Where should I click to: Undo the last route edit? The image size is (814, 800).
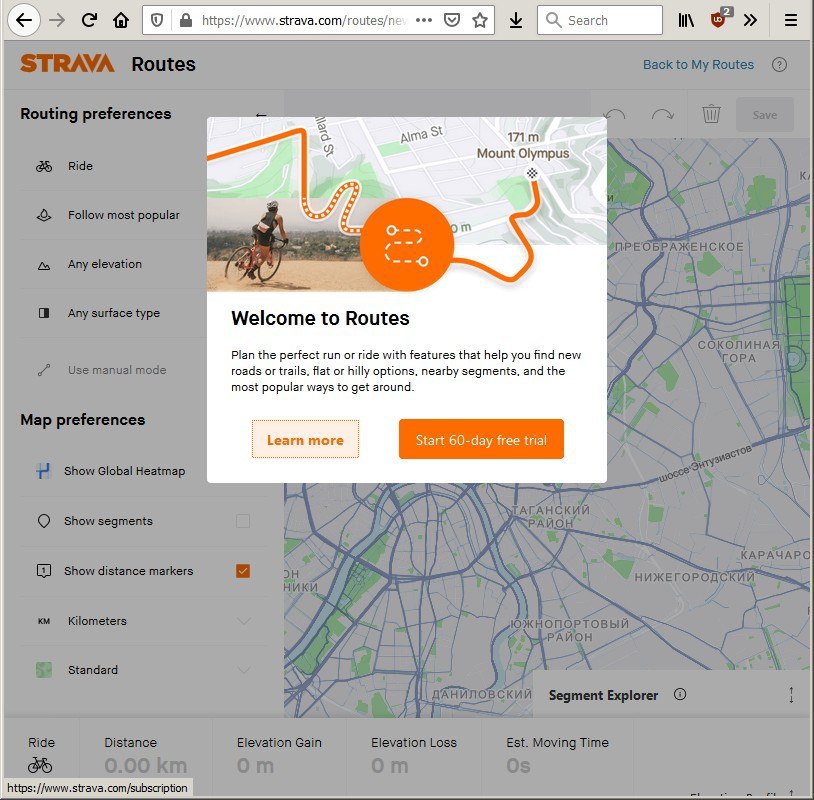[x=615, y=114]
